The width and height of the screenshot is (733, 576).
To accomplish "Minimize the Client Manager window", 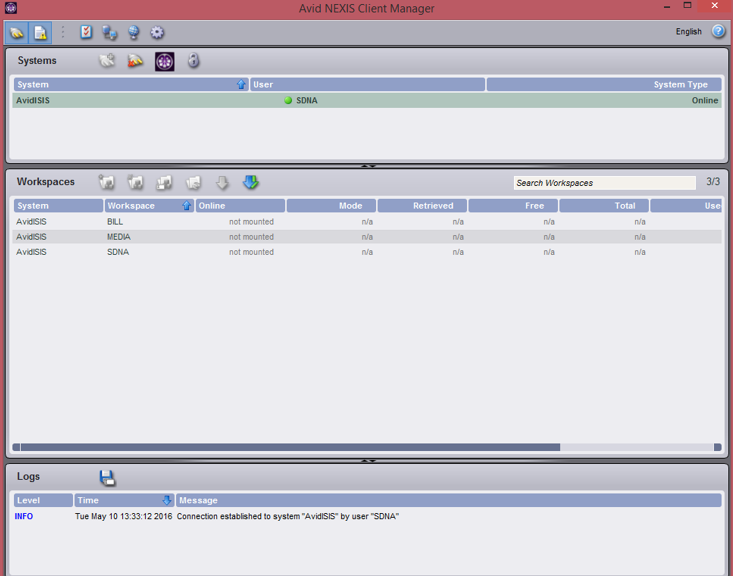I will pyautogui.click(x=667, y=7).
